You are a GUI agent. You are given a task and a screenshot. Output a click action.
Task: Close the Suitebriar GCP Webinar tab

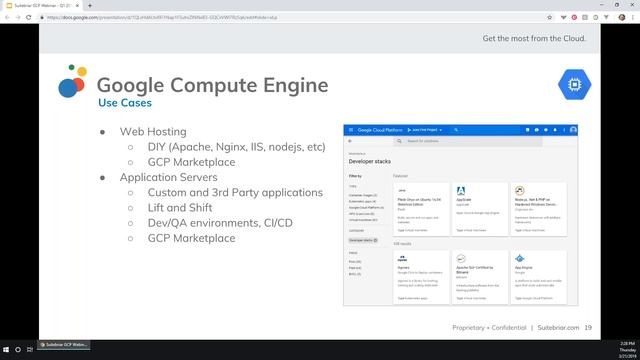pos(77,6)
